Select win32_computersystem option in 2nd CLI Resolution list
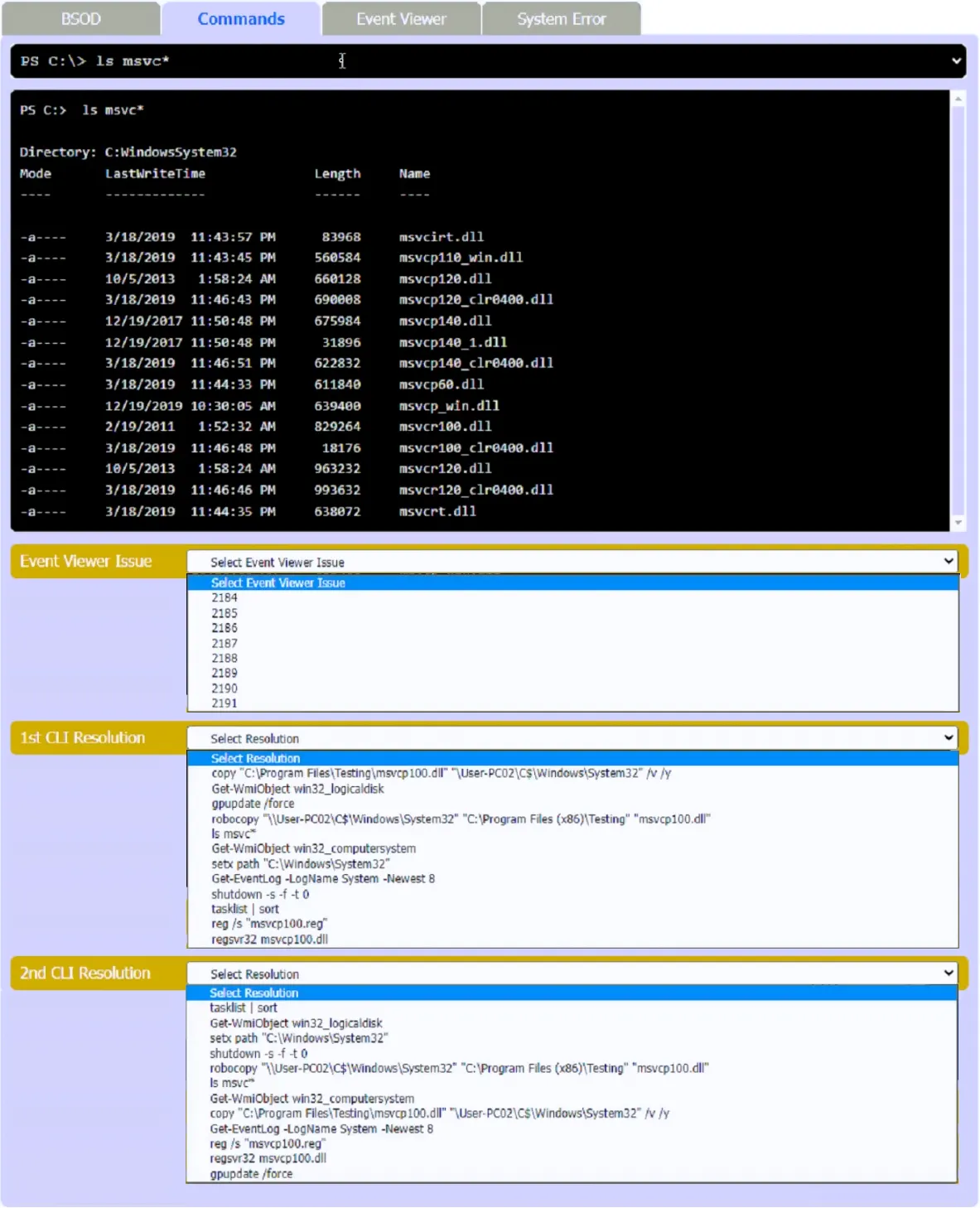 click(x=572, y=1099)
